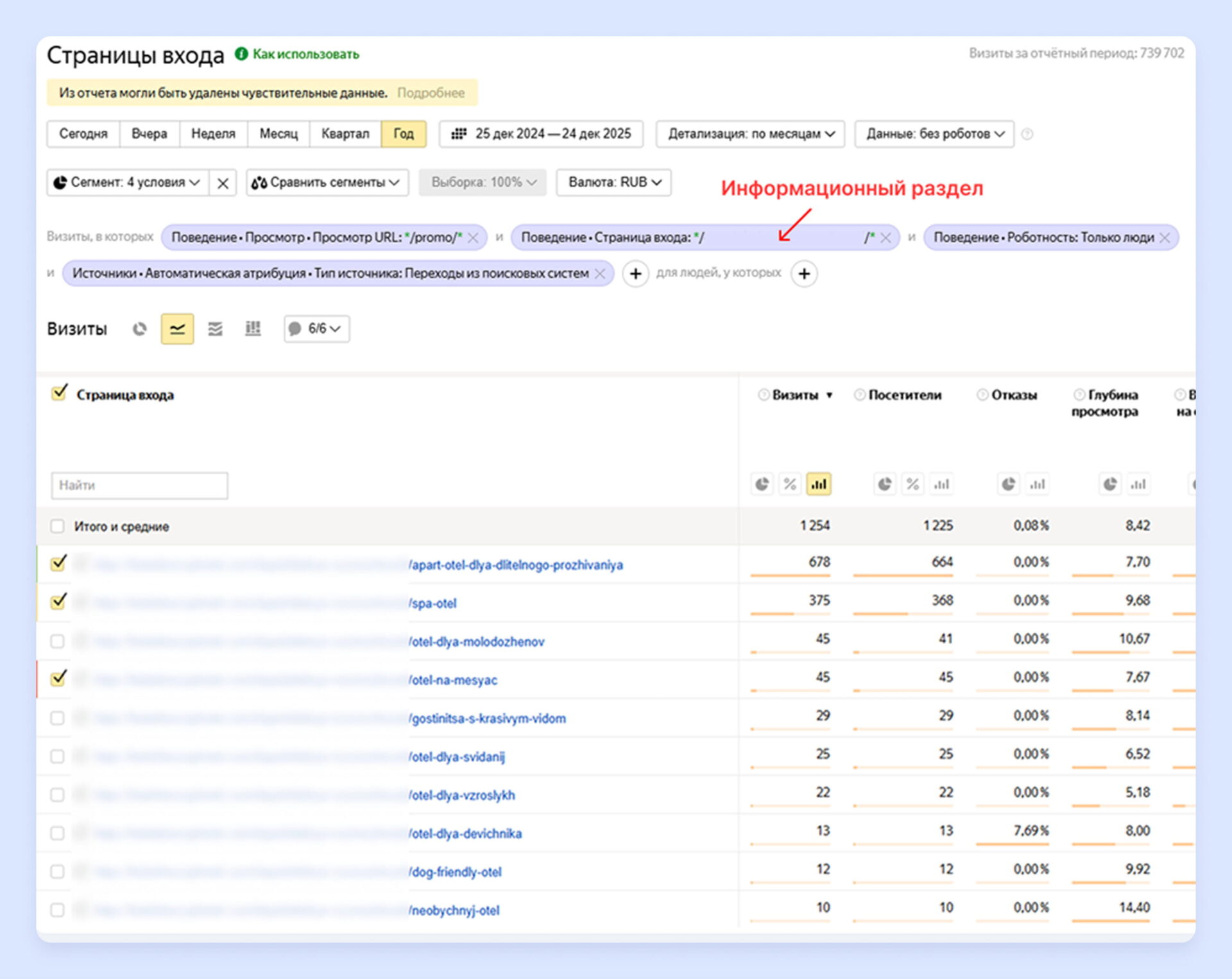Select the Квартал period tab
Viewport: 1232px width, 979px height.
pyautogui.click(x=345, y=134)
